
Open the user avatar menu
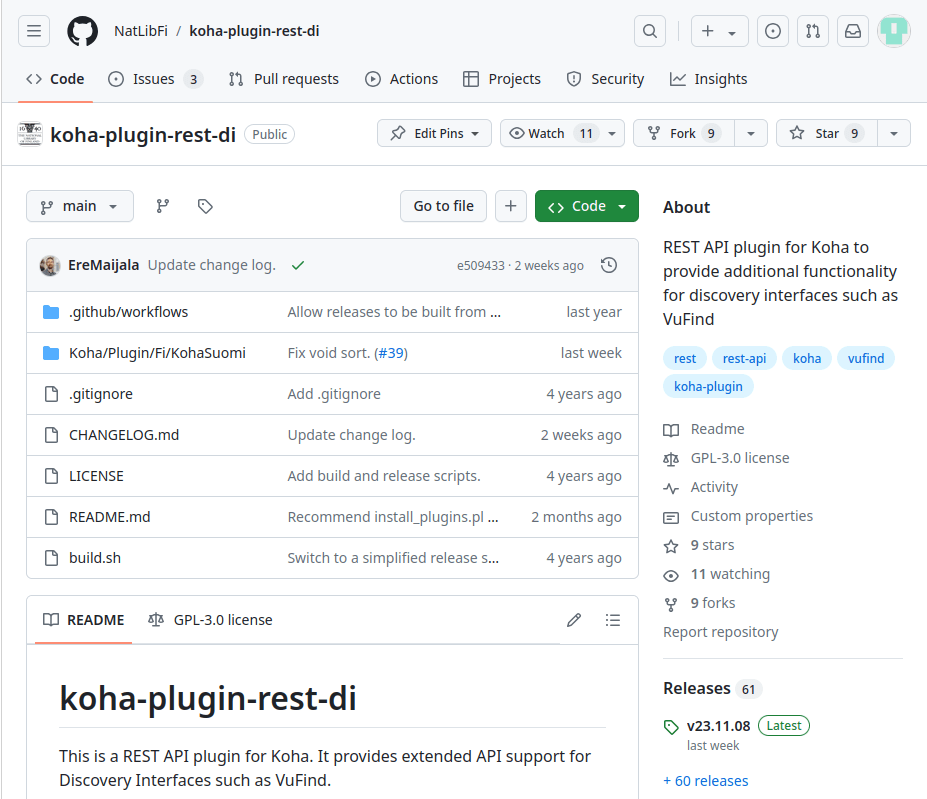click(894, 31)
